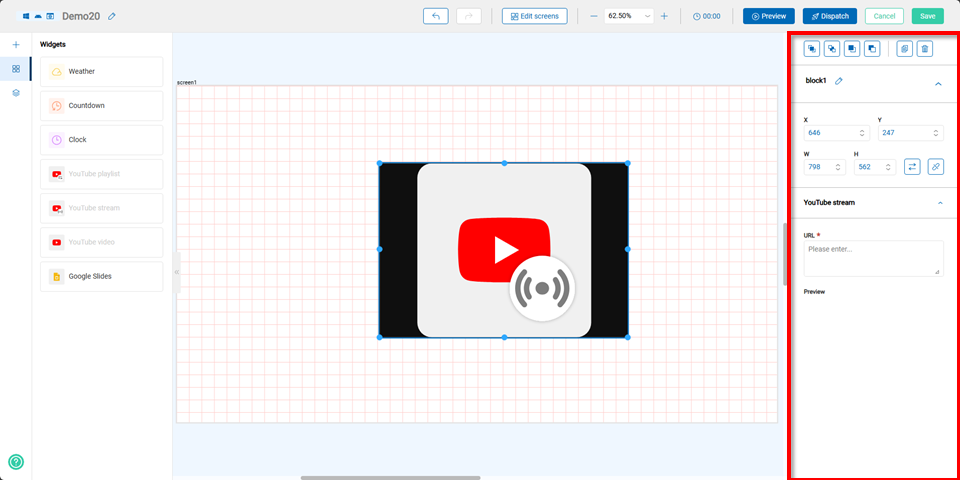Viewport: 960px width, 480px height.
Task: Click the undo arrow button
Action: [x=435, y=16]
